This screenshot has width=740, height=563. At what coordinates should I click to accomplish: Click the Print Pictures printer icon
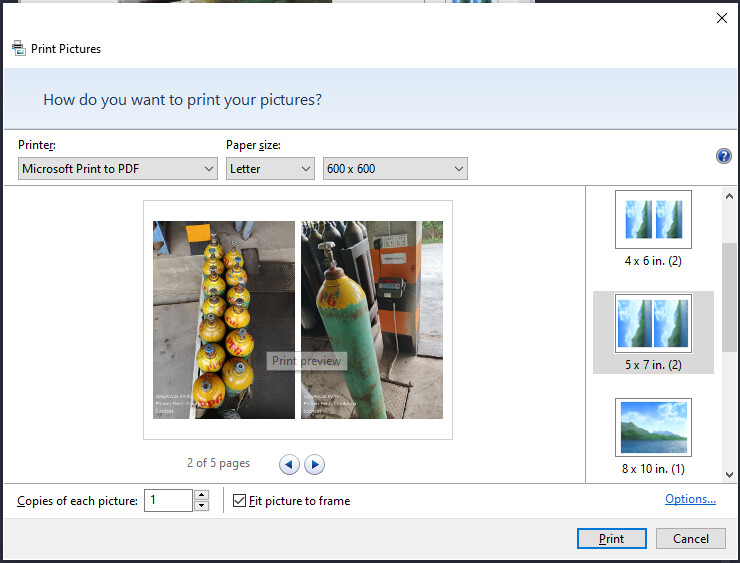(x=19, y=48)
